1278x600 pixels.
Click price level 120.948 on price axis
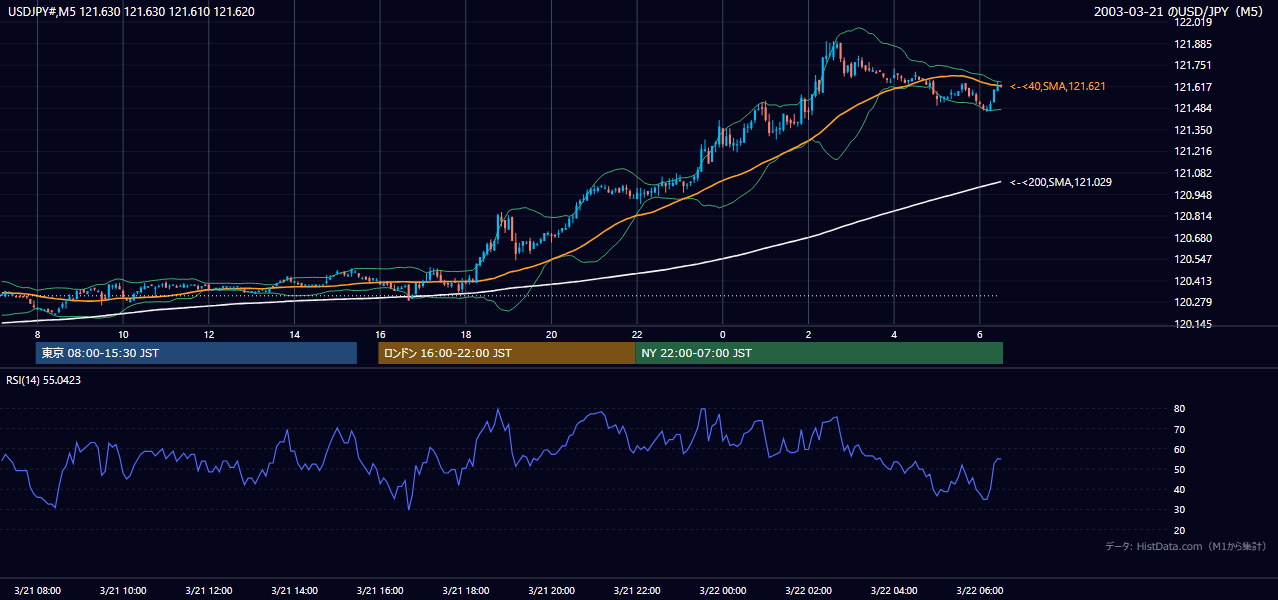(x=1194, y=195)
